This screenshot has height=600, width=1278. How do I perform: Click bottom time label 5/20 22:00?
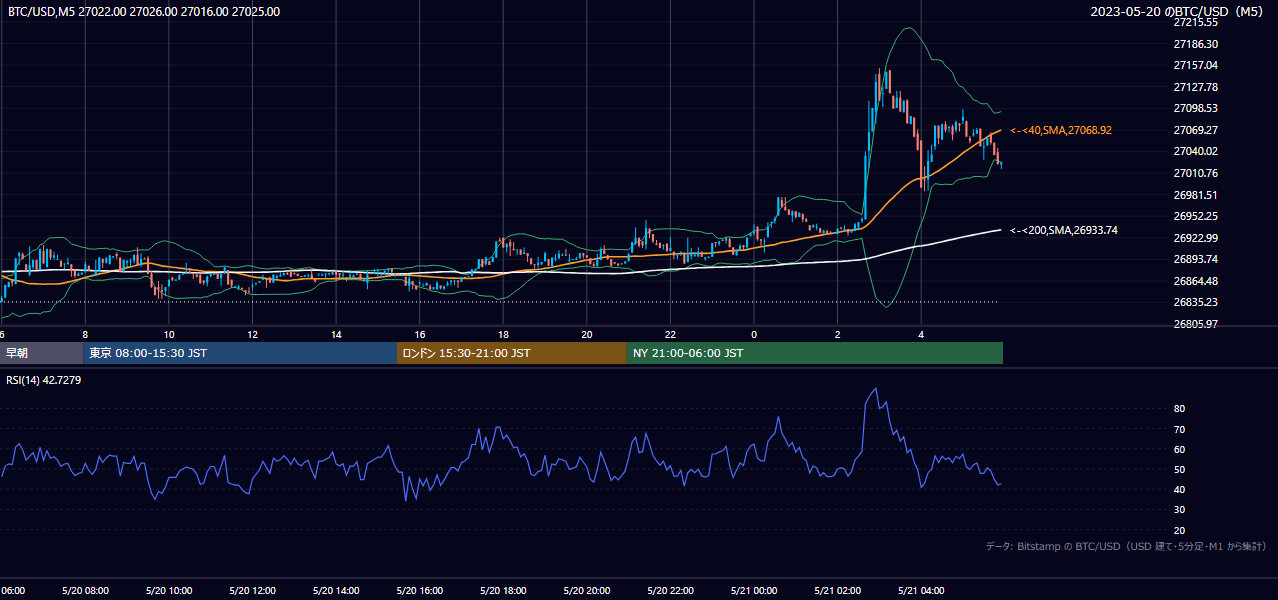(x=670, y=591)
